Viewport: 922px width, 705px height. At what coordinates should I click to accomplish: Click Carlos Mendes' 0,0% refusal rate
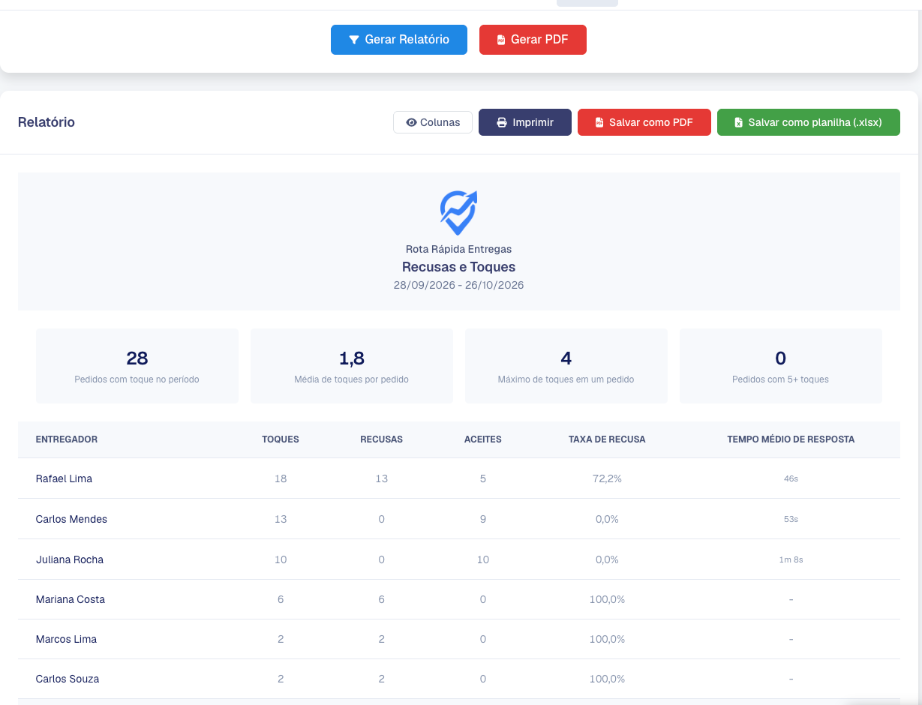click(607, 519)
